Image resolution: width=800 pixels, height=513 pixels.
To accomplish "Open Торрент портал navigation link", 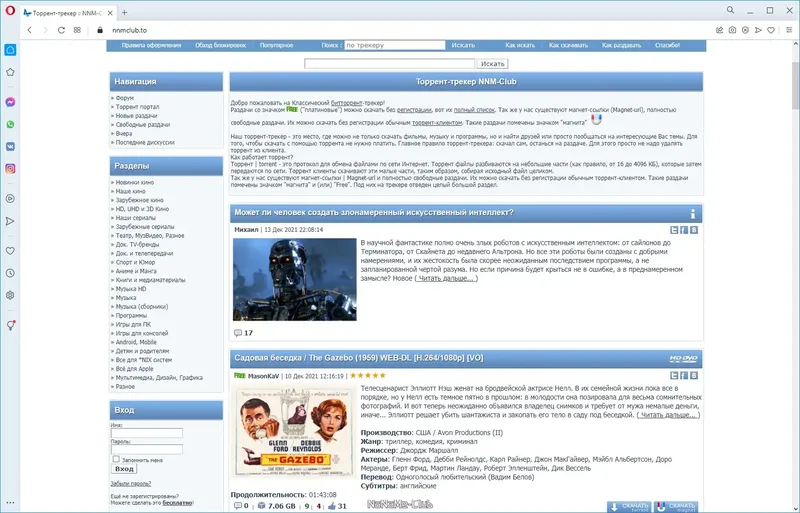I will click(x=137, y=107).
